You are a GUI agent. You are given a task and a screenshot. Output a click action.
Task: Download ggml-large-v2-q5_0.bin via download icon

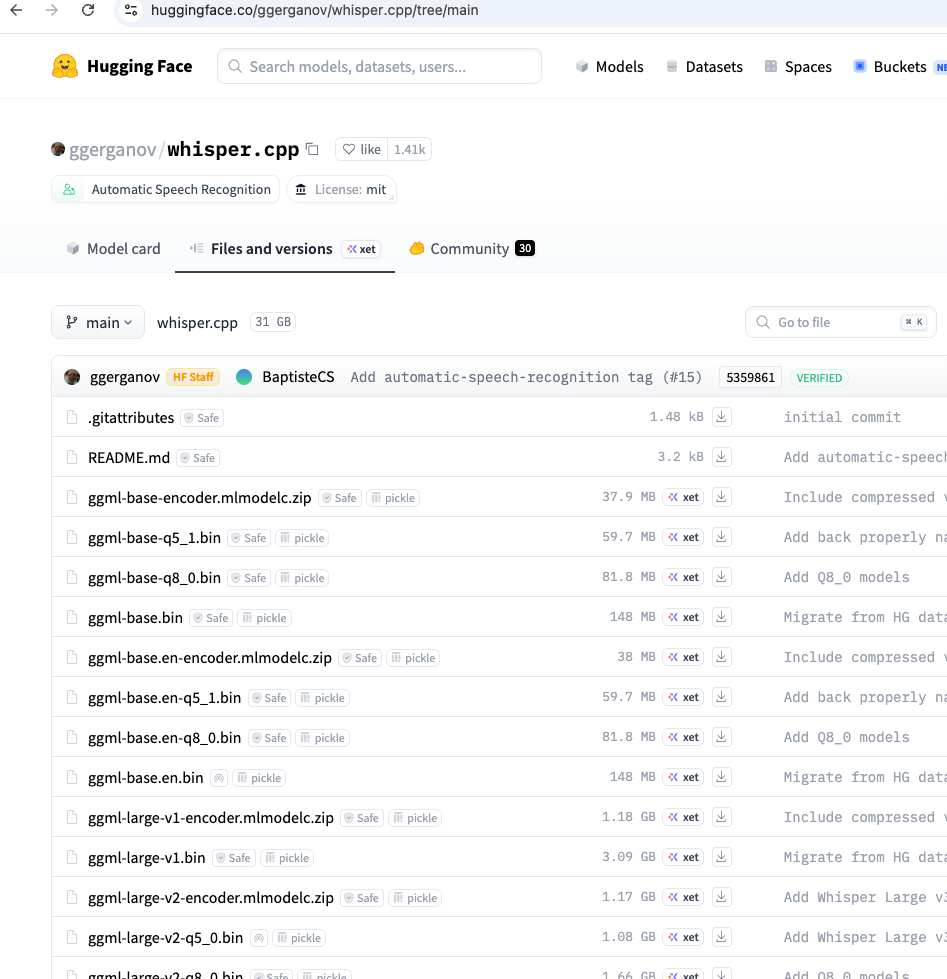tap(722, 937)
